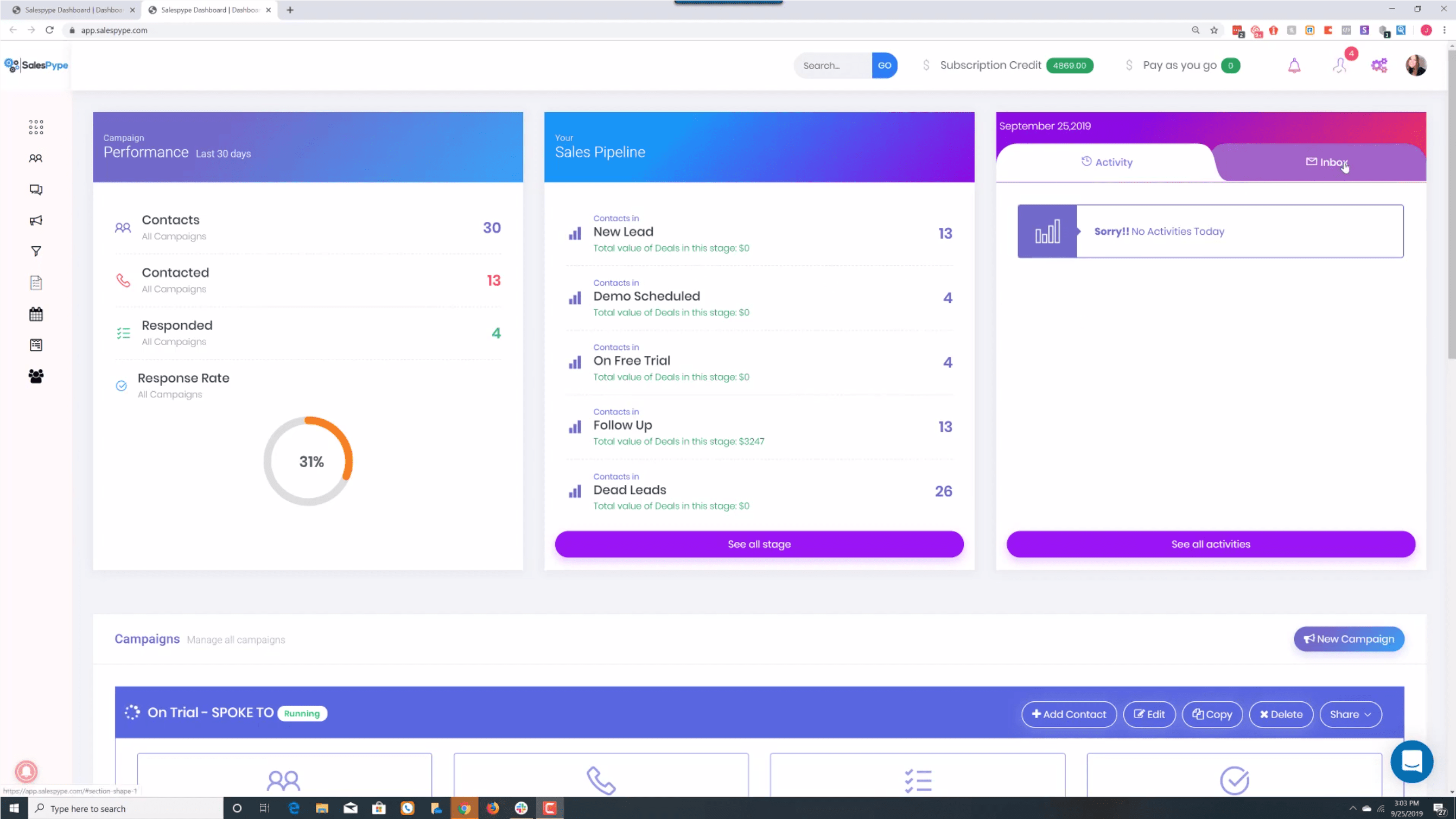The image size is (1456, 819).
Task: Open Firefox from the Windows taskbar
Action: 492,808
